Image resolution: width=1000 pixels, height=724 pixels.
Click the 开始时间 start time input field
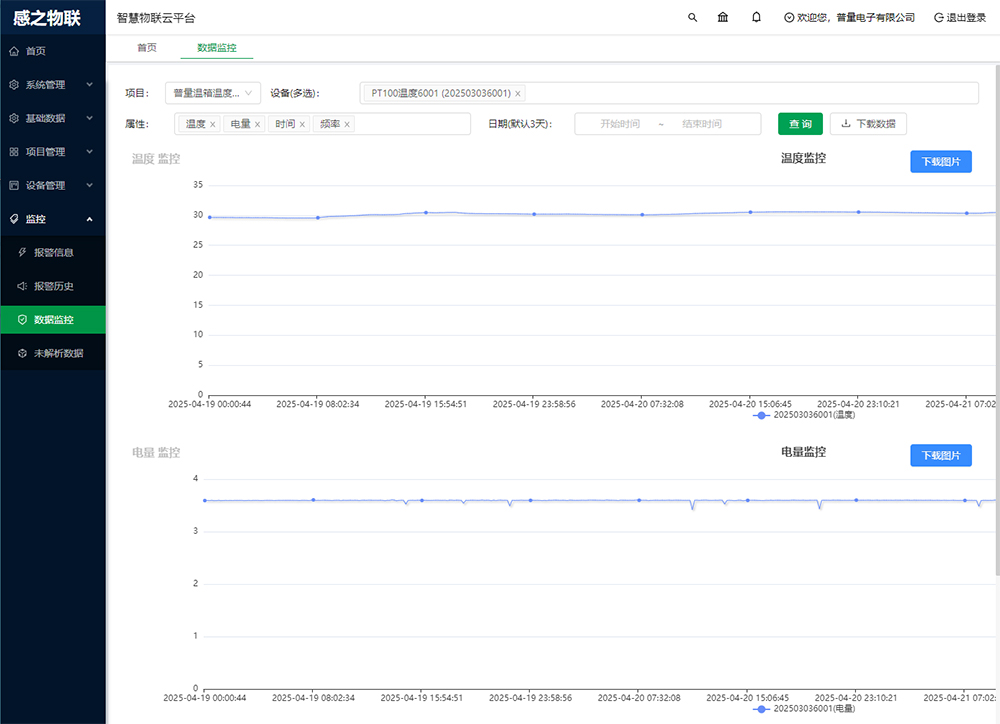pyautogui.click(x=620, y=123)
